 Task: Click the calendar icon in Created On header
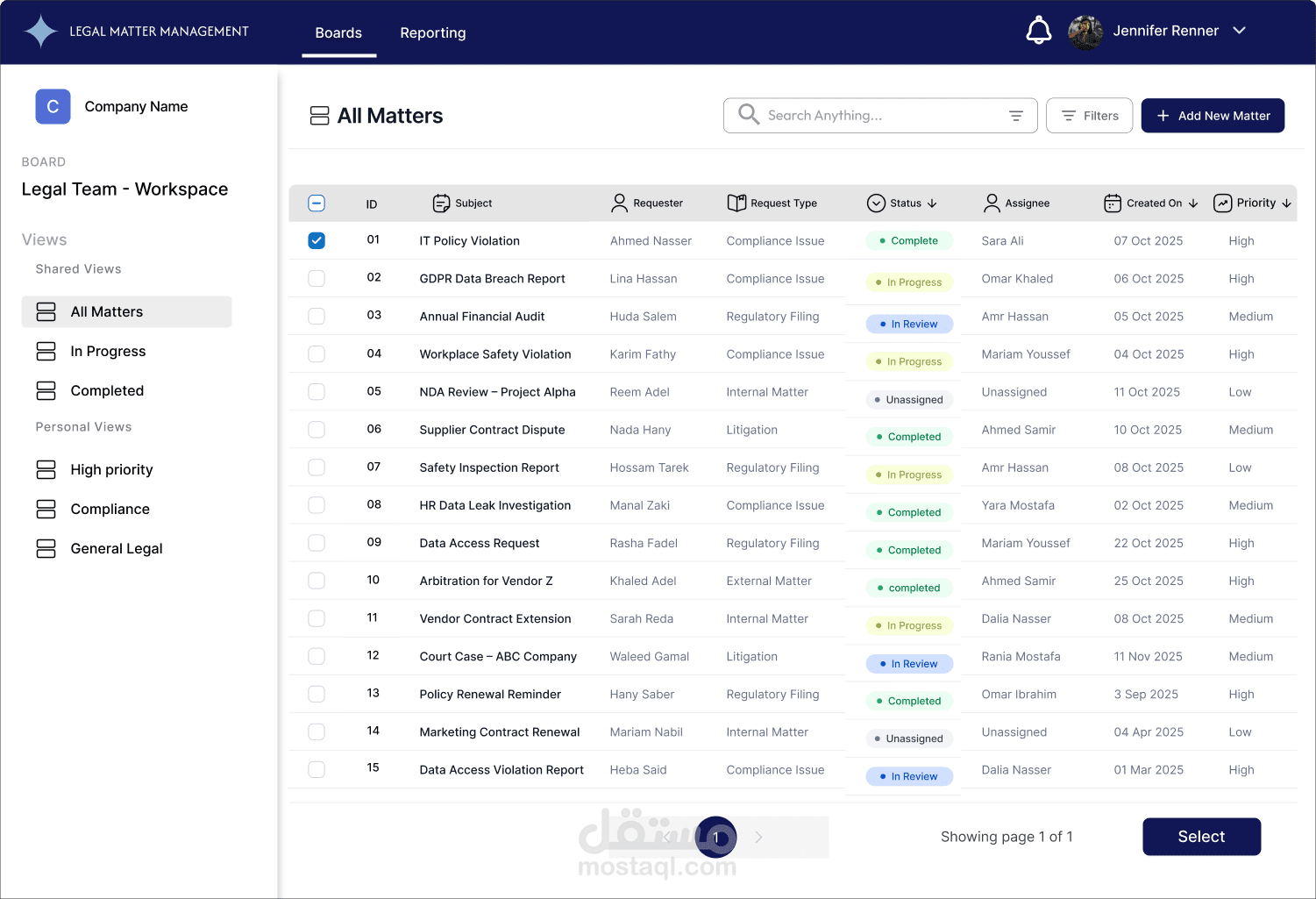click(x=1112, y=203)
